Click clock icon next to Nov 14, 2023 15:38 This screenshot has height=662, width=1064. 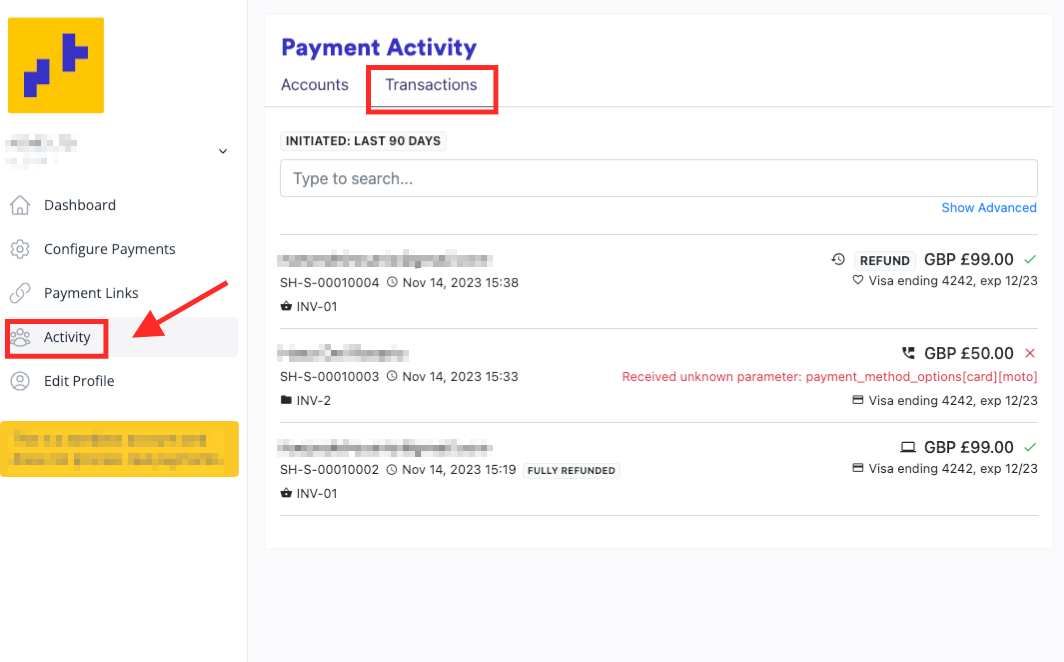click(392, 282)
